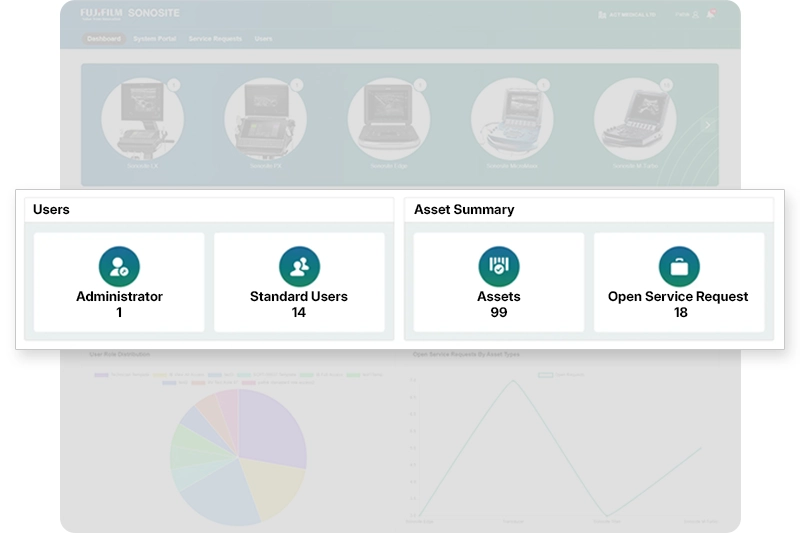Viewport: 800px width, 533px height.
Task: Click the Administrator count value 1
Action: pos(119,313)
